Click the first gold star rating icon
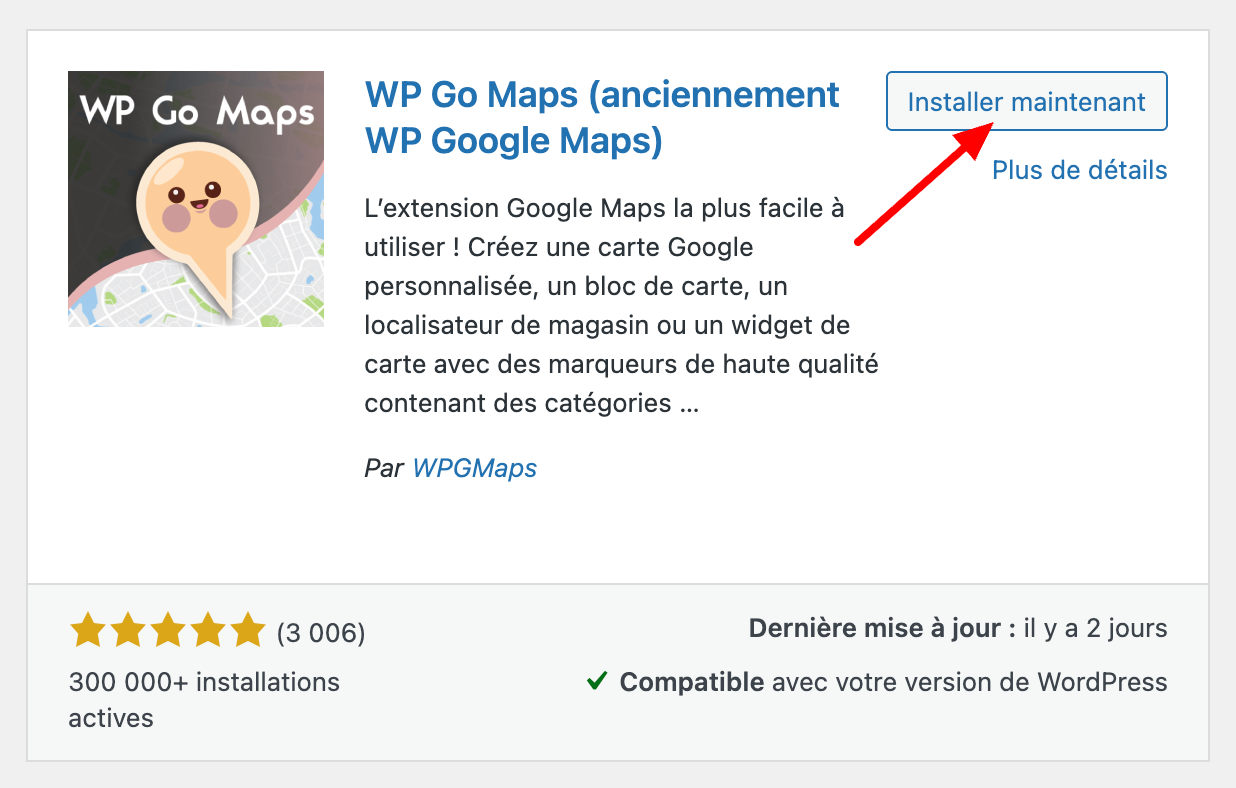1236x788 pixels. point(85,631)
